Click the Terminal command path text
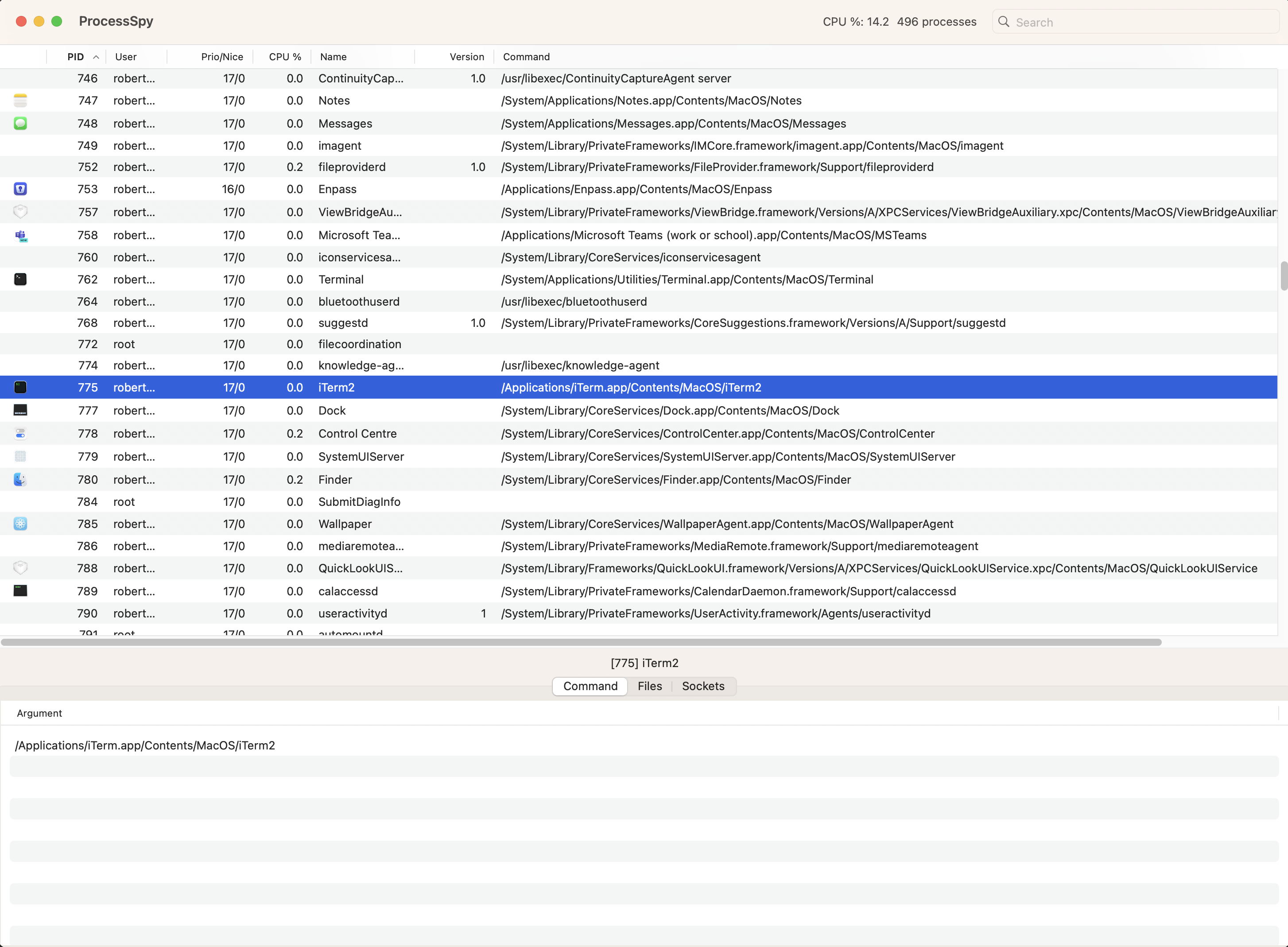The height and width of the screenshot is (947, 1288). pyautogui.click(x=687, y=280)
